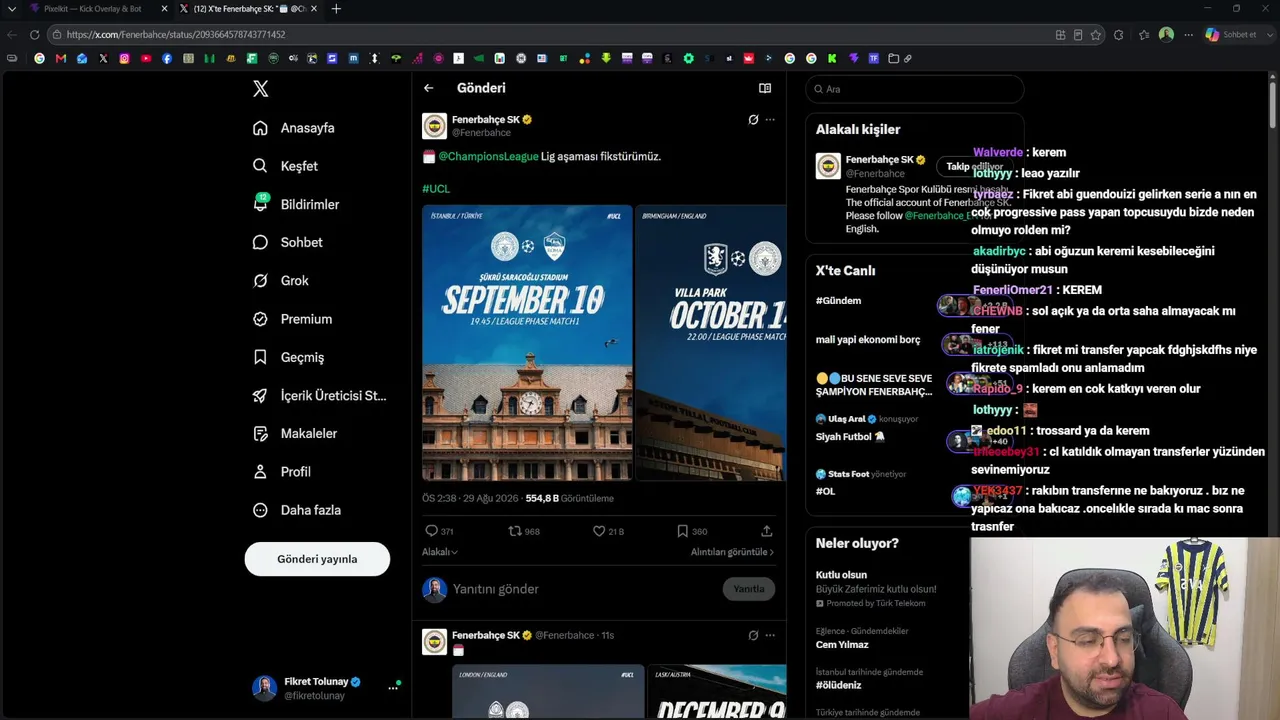Click the browser address bar URL
The width and height of the screenshot is (1280, 720).
(x=176, y=34)
